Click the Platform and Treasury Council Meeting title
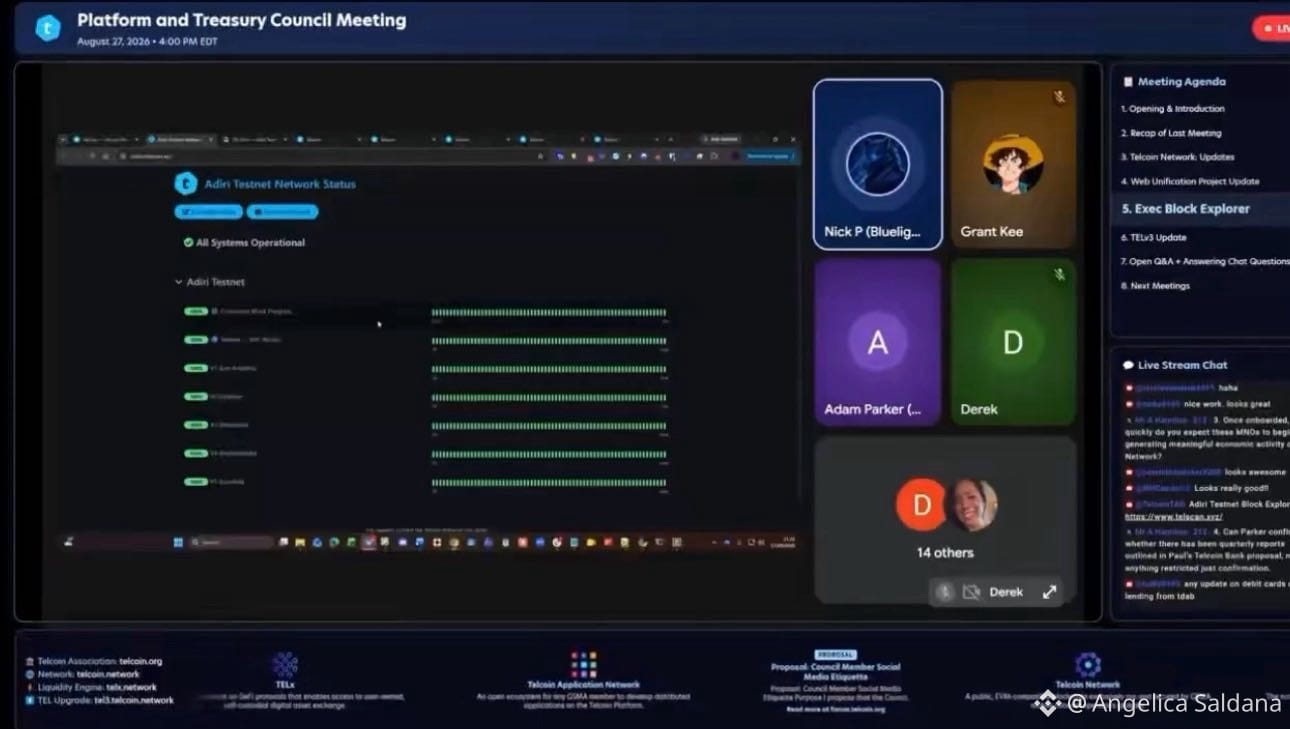The height and width of the screenshot is (729, 1290). click(242, 21)
